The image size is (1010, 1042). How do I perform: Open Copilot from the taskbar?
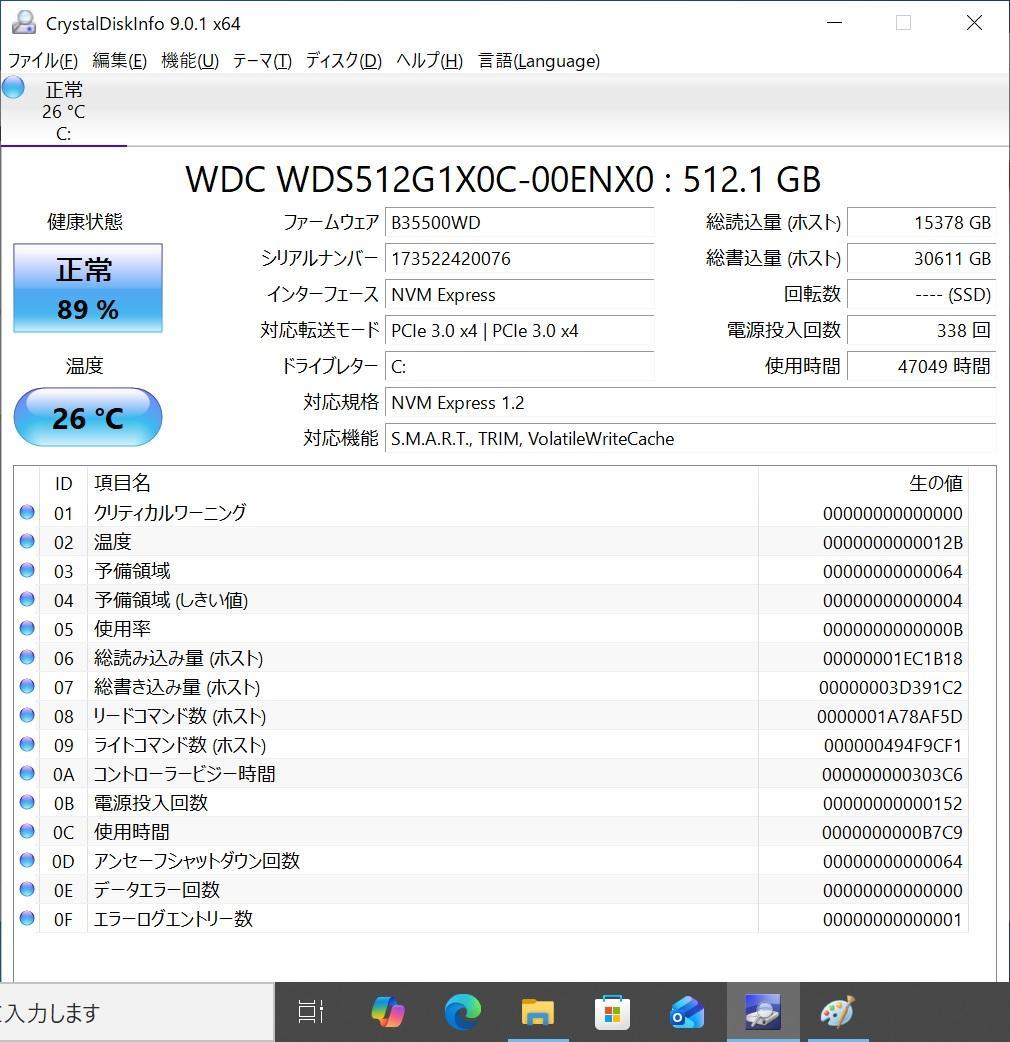point(387,1012)
